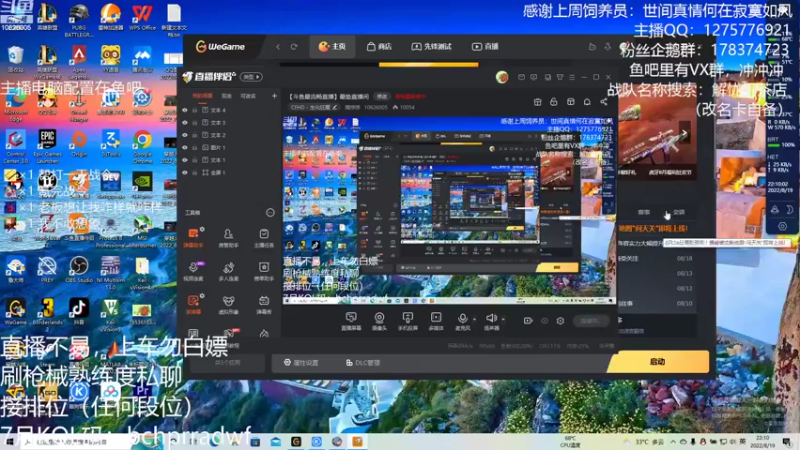Open the 榜单助手 ranking assistant tool
This screenshot has height=450, width=800.
[x=264, y=271]
